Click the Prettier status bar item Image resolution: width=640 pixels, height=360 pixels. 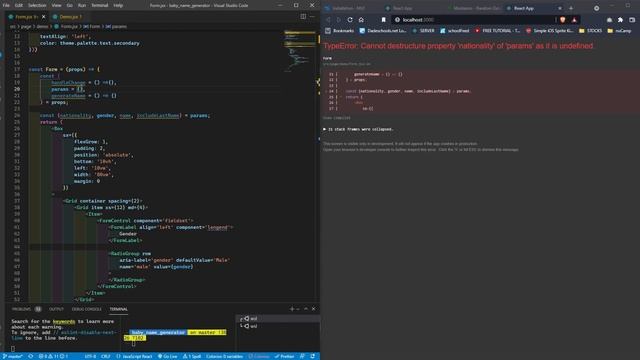tap(284, 356)
